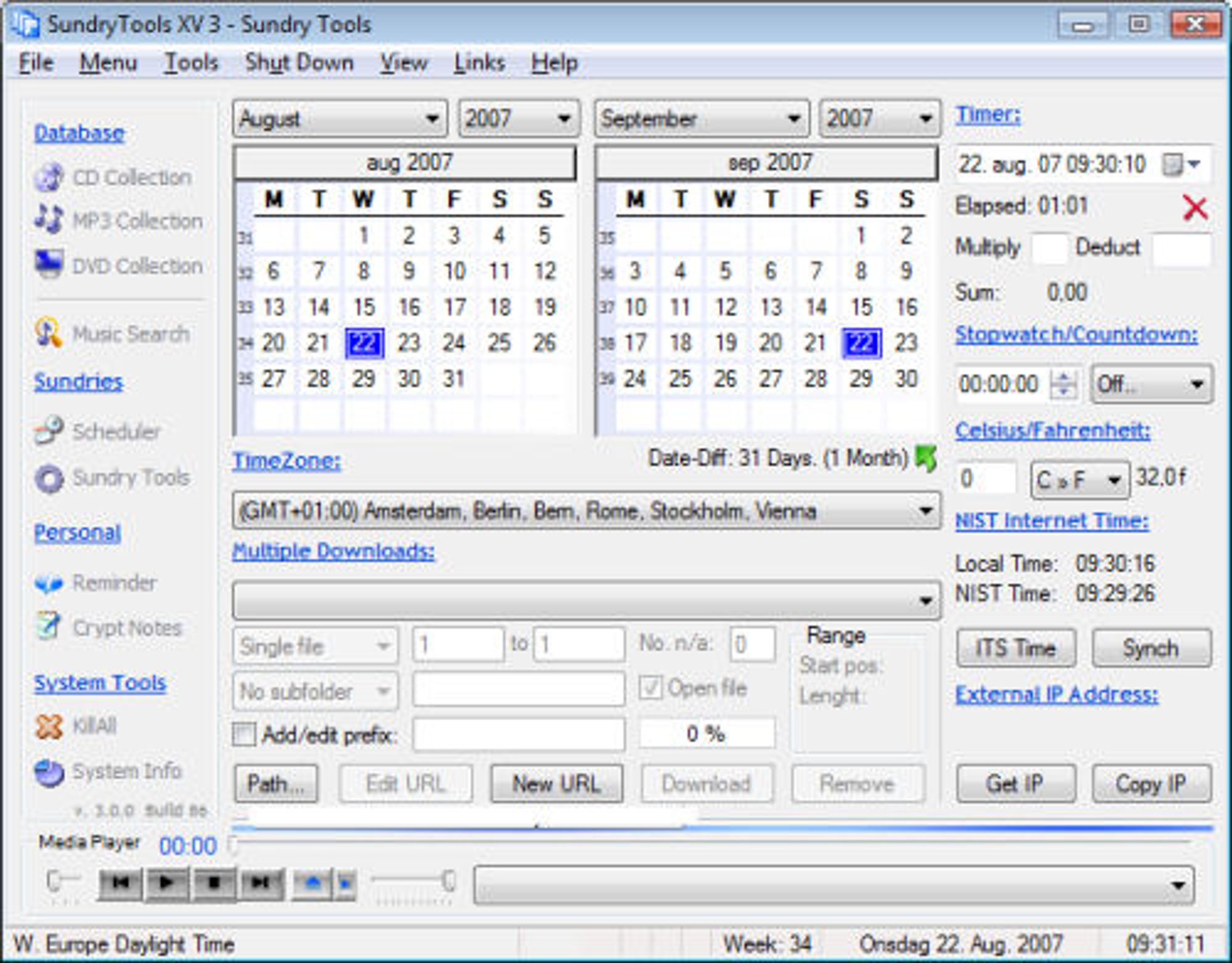Open the Scheduler tool icon
This screenshot has height=963, width=1232.
click(49, 430)
